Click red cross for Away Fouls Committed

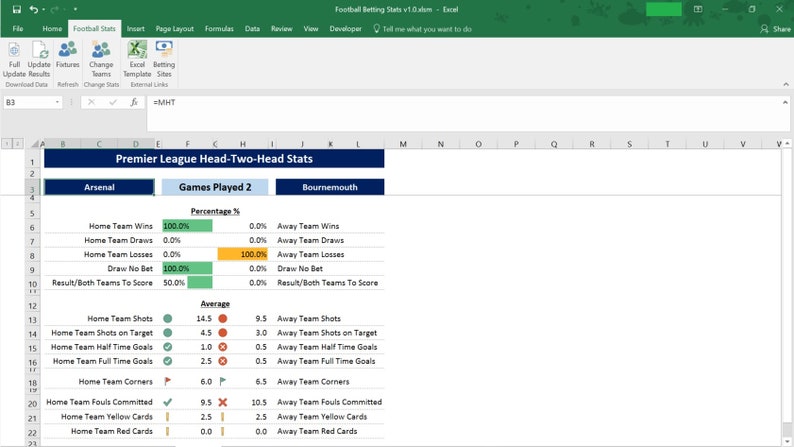222,402
